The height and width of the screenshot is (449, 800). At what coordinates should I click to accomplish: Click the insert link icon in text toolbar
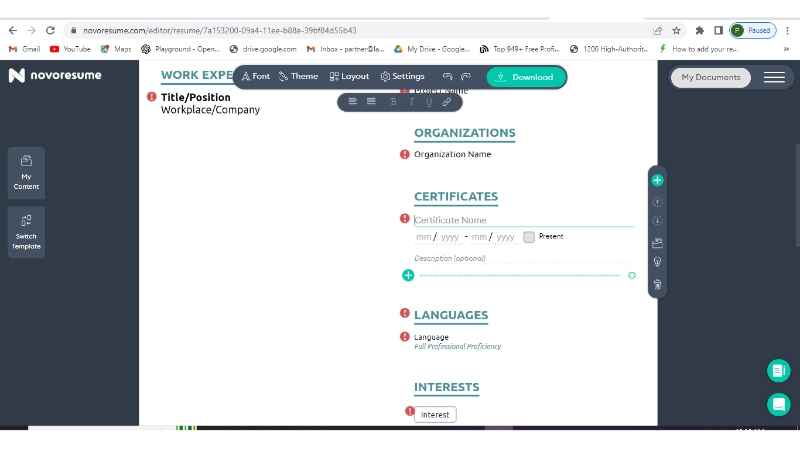tap(447, 102)
